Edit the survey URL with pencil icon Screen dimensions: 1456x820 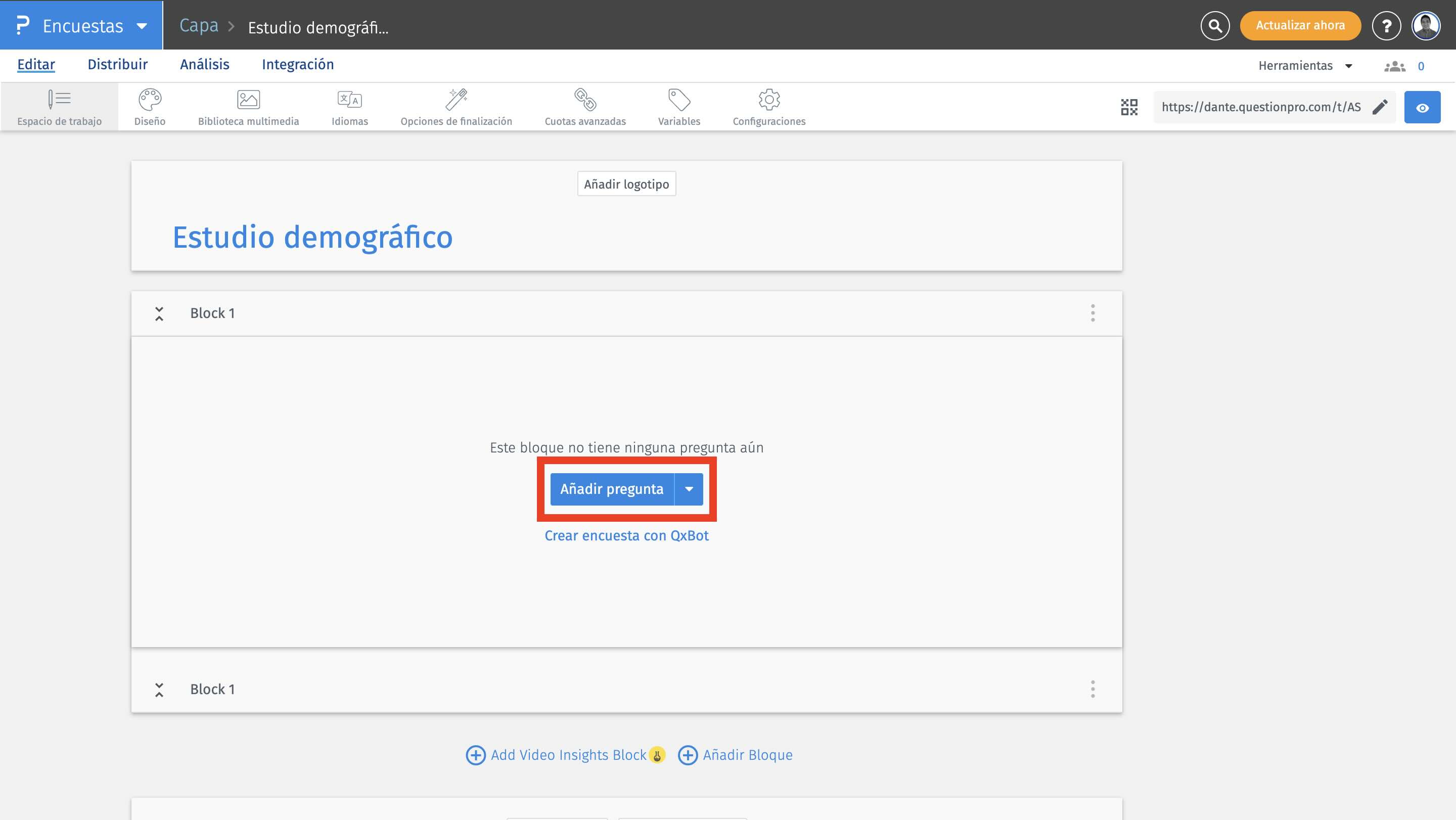click(x=1380, y=107)
